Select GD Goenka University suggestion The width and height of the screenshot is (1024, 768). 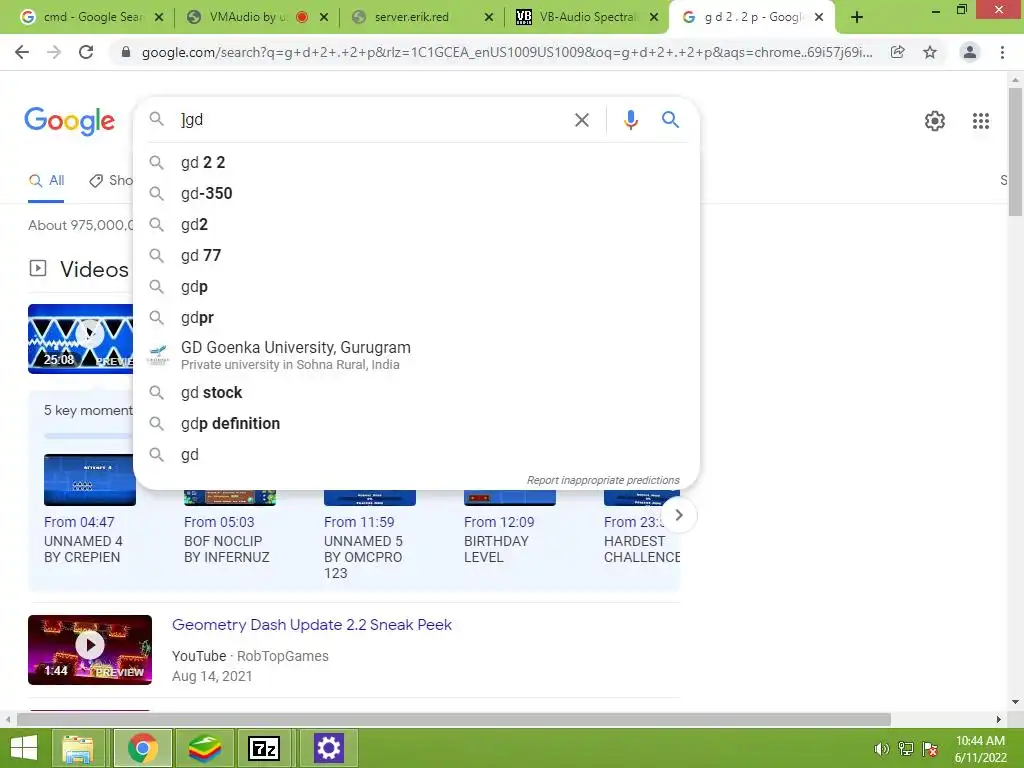click(416, 355)
